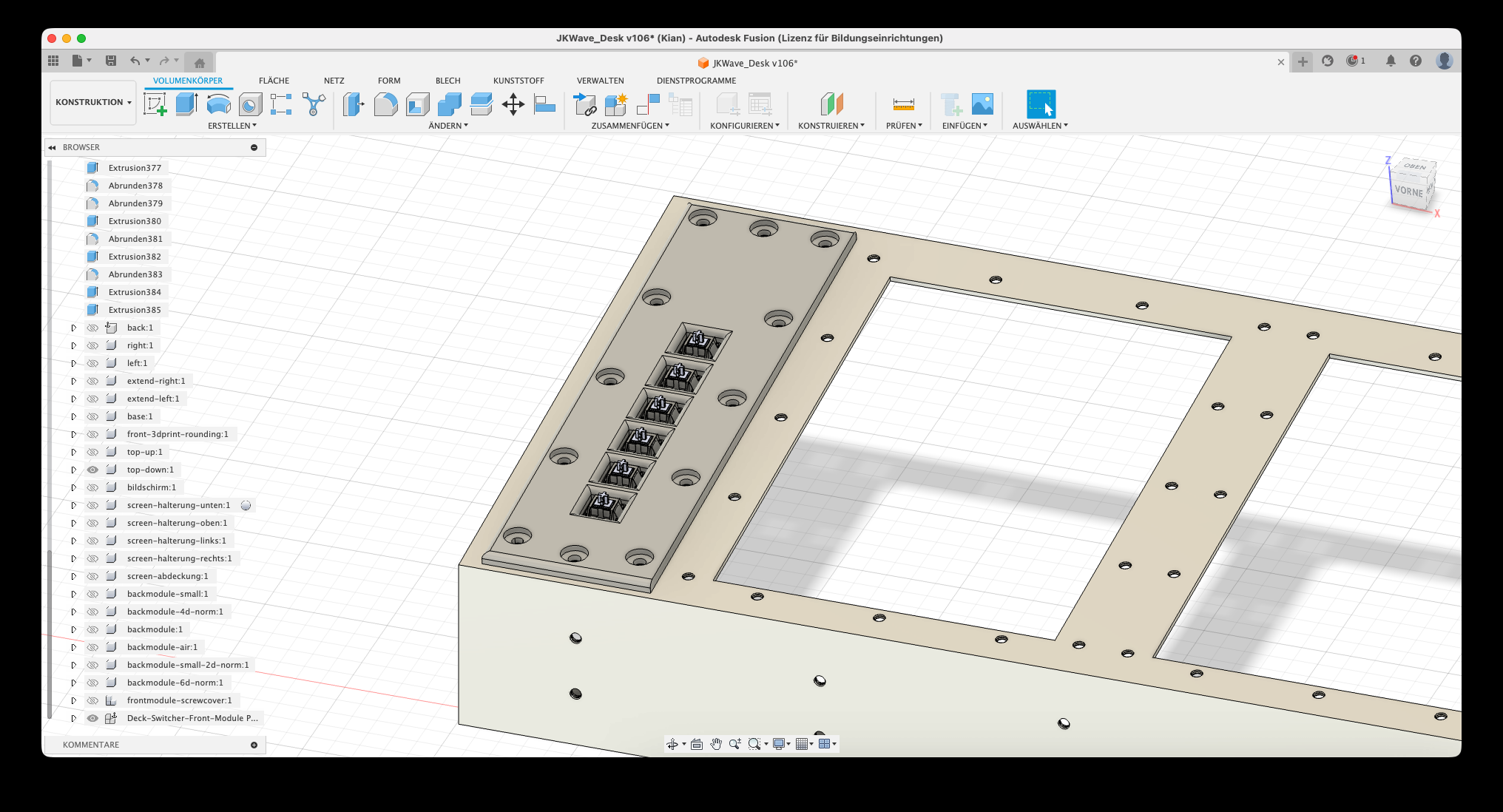Switch to the BLECH tab
This screenshot has width=1503, height=812.
(x=447, y=81)
